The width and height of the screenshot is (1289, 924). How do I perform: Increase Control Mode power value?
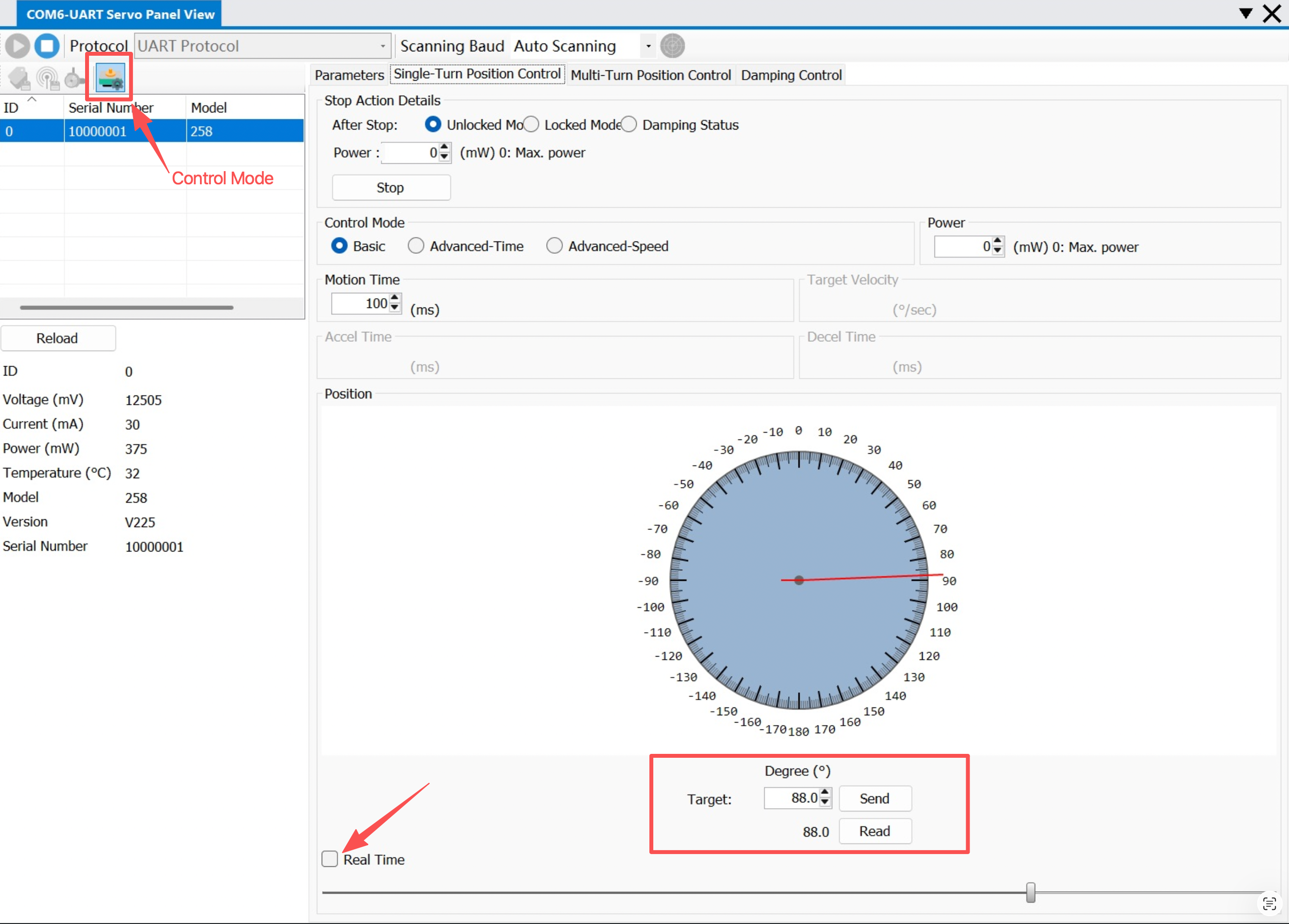(998, 242)
